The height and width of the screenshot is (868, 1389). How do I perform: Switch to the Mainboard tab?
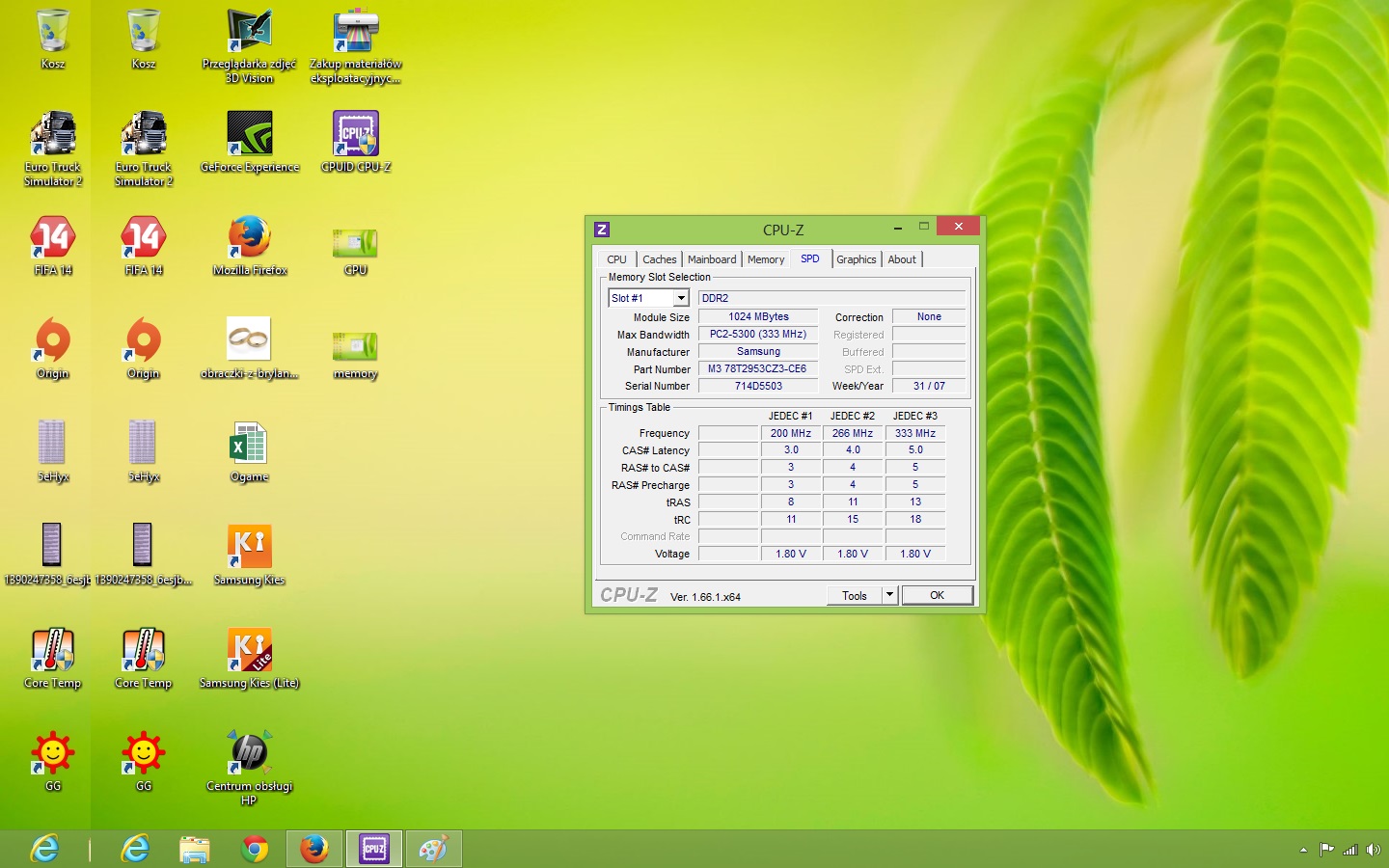(x=712, y=259)
